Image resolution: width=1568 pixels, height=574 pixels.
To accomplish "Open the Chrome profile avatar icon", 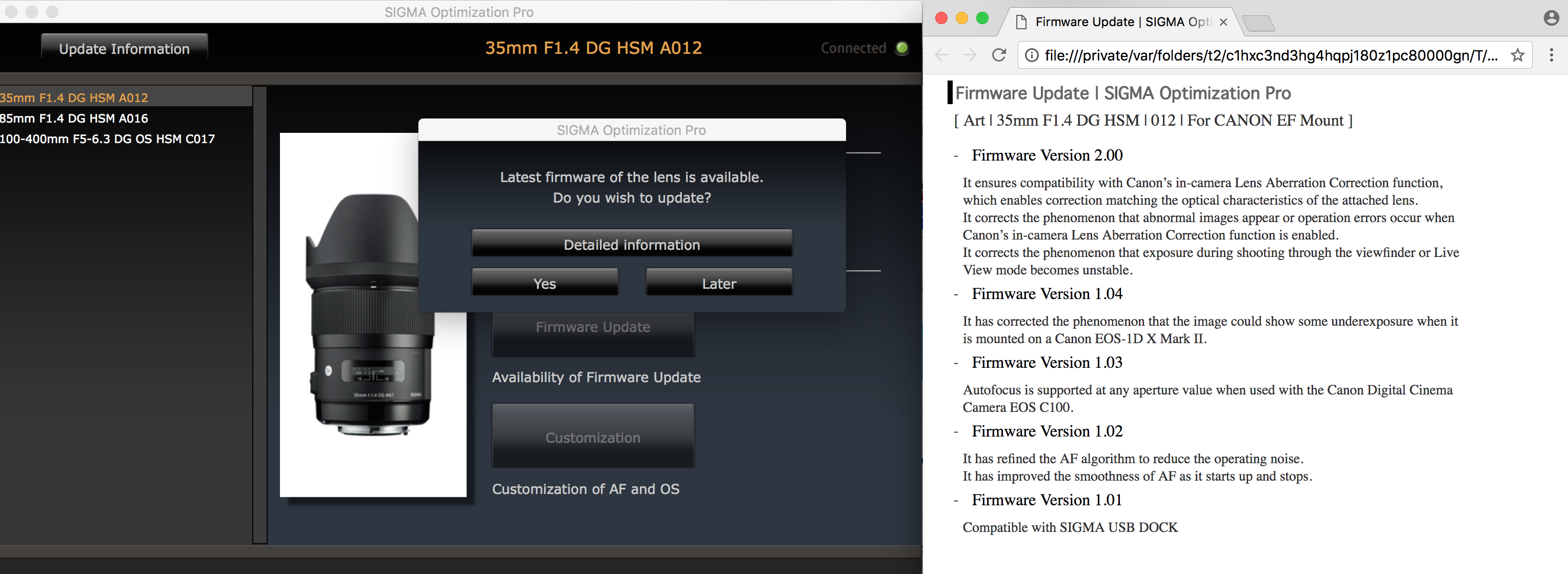I will click(x=1552, y=18).
